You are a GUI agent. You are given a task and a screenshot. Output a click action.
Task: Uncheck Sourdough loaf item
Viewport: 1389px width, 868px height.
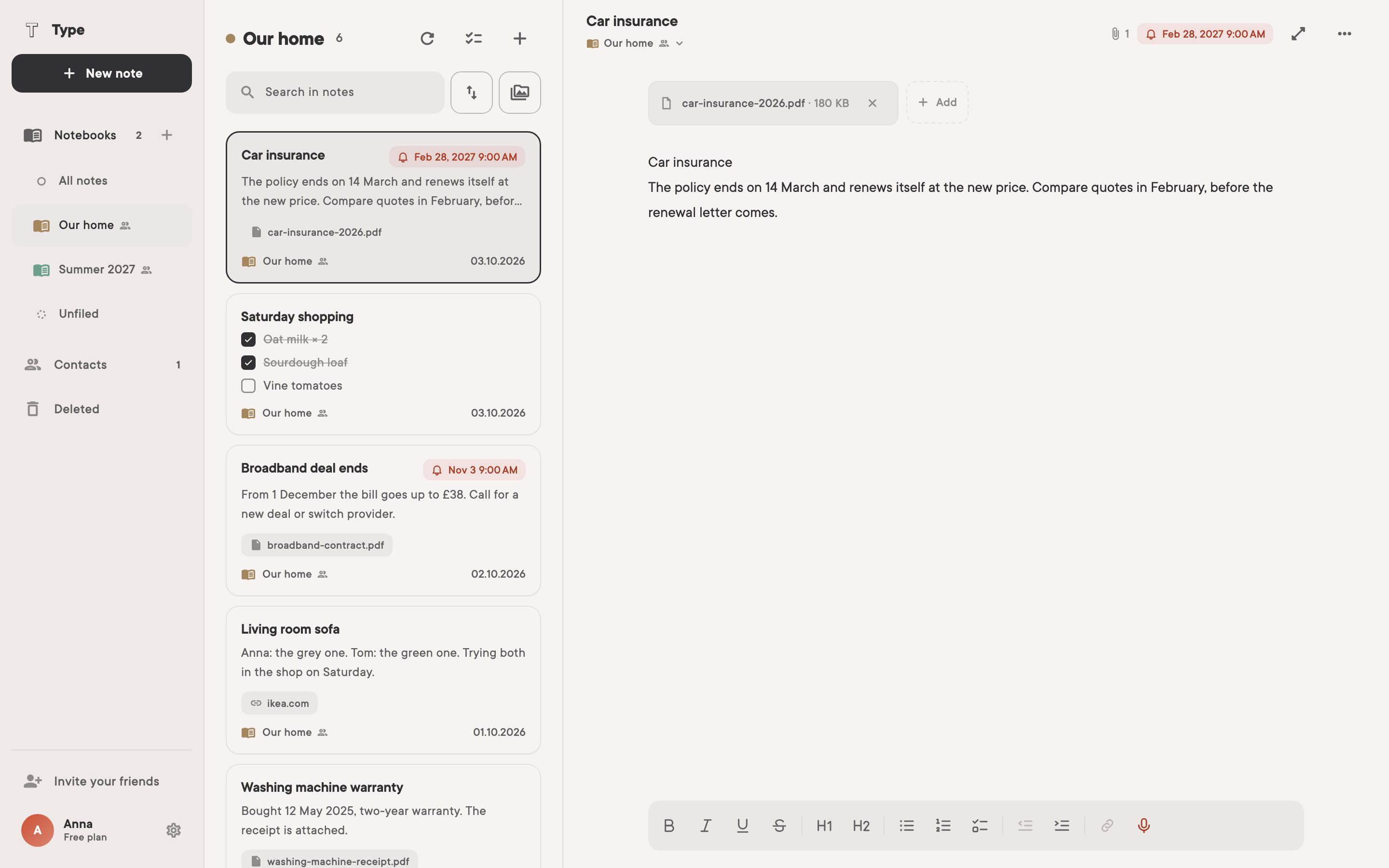pyautogui.click(x=248, y=363)
